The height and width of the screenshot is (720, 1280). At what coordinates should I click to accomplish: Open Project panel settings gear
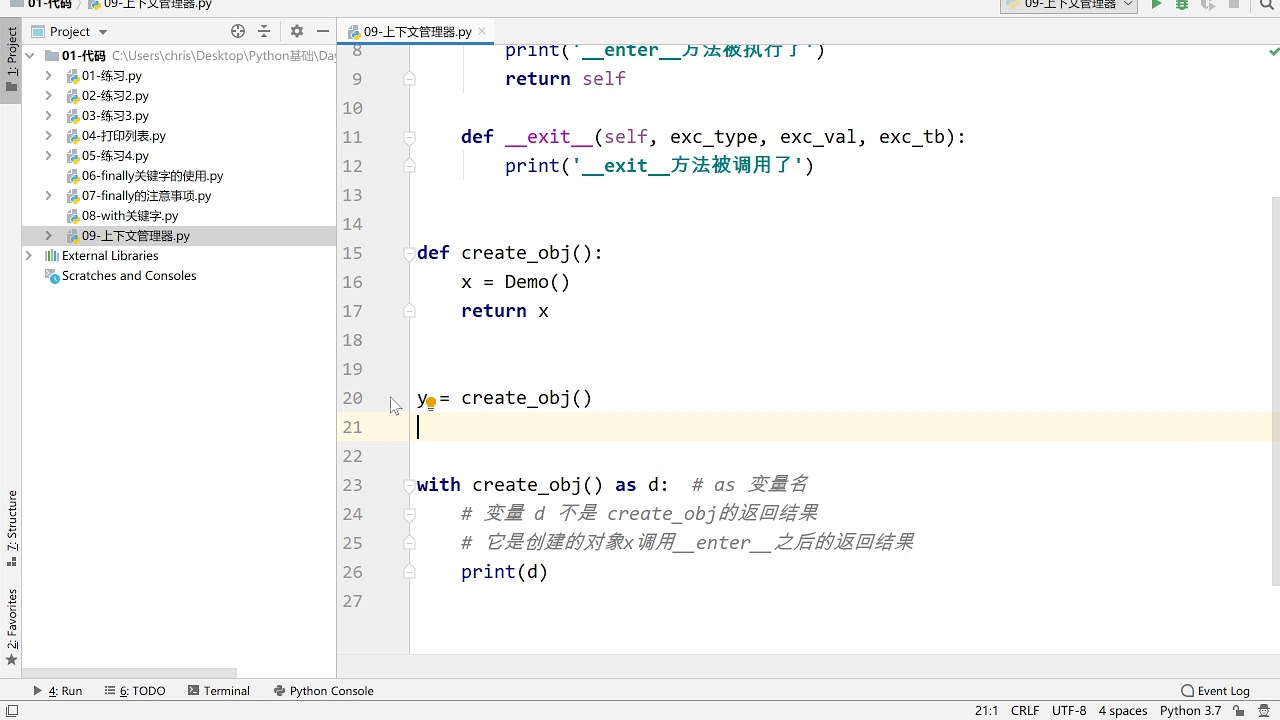click(297, 31)
